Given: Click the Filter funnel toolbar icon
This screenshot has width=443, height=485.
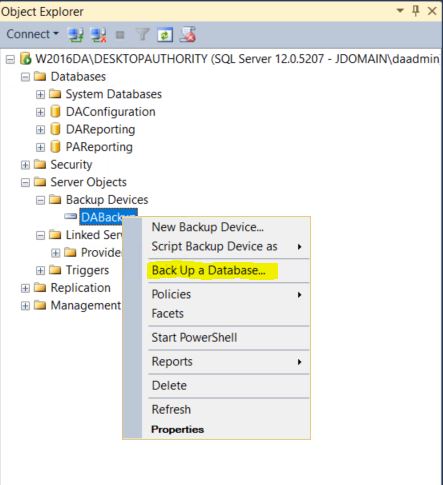Looking at the screenshot, I should pyautogui.click(x=143, y=34).
